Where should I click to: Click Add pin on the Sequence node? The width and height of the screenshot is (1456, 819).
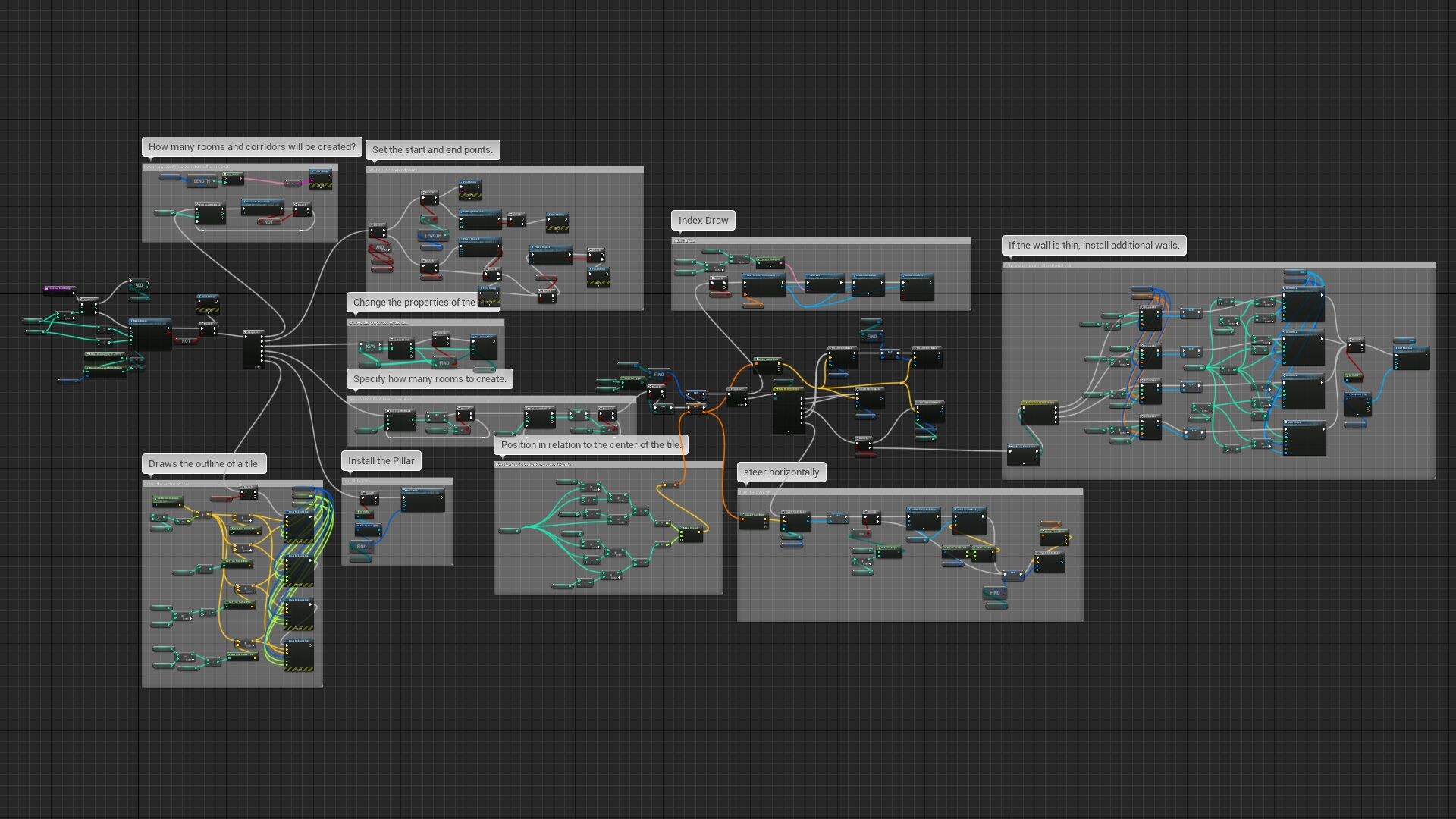point(258,367)
